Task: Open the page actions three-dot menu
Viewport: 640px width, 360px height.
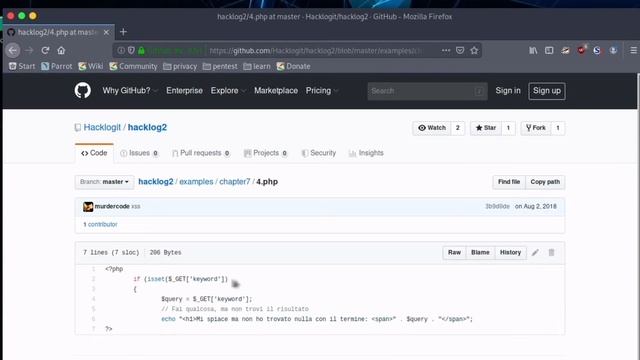Action: click(x=446, y=51)
